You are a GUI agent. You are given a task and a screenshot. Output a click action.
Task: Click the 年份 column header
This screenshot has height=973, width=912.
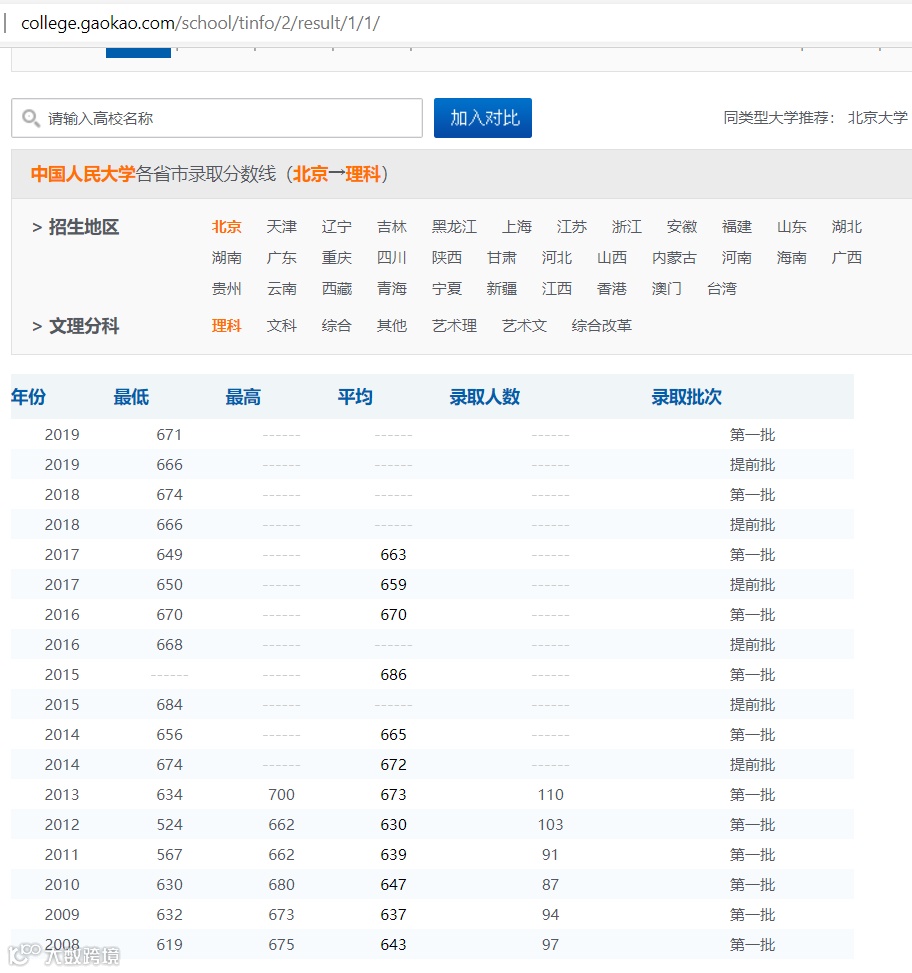29,397
